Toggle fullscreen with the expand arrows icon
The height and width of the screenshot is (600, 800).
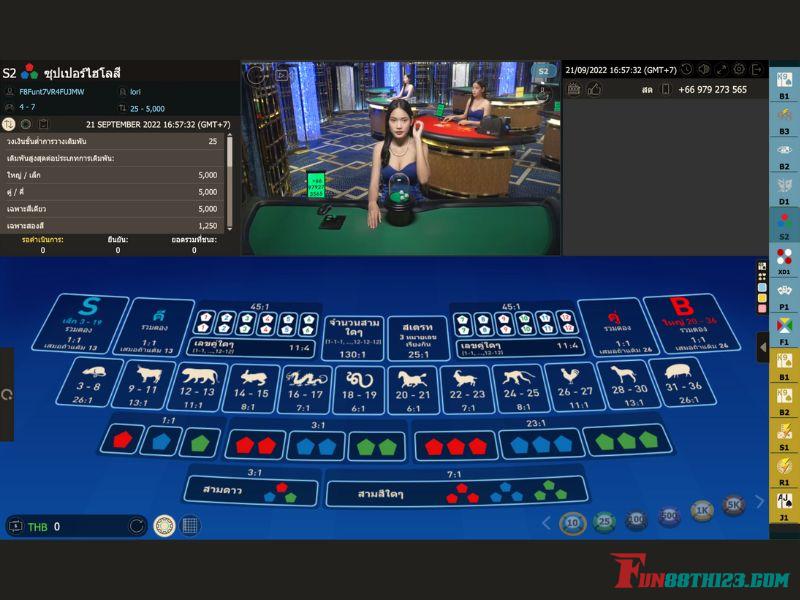pos(721,69)
